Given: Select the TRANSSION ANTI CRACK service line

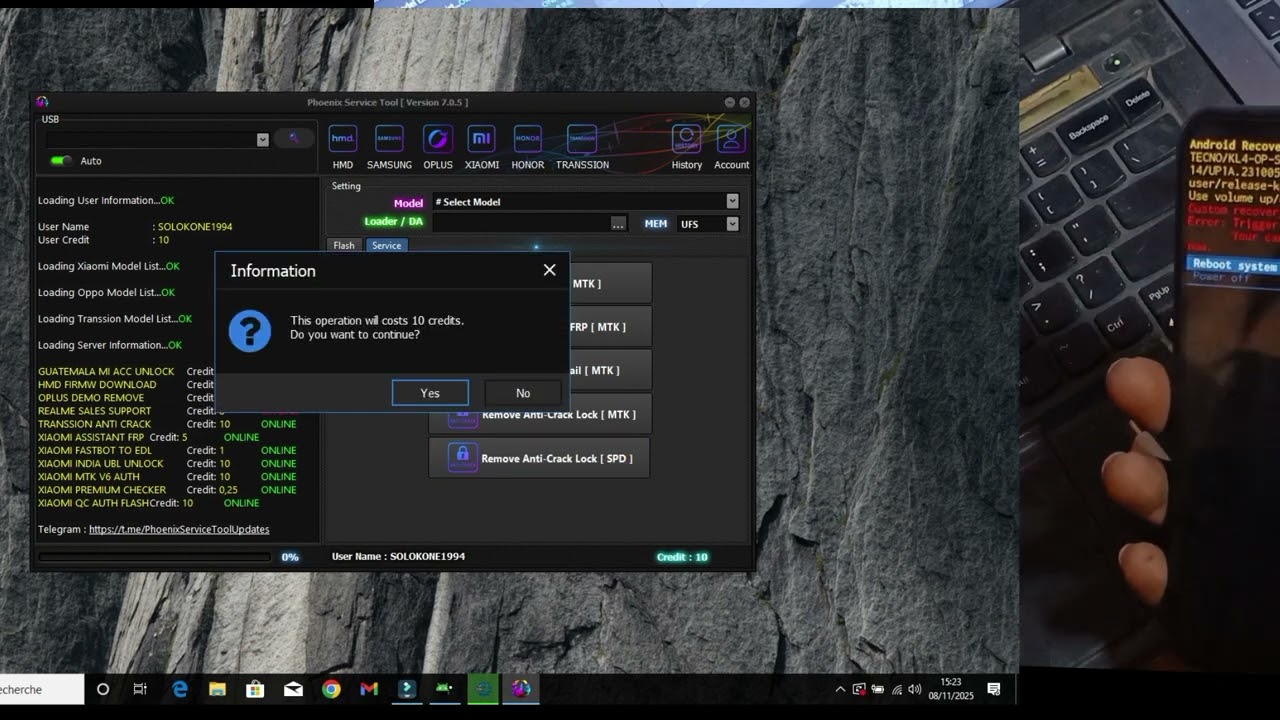Looking at the screenshot, I should [x=167, y=424].
